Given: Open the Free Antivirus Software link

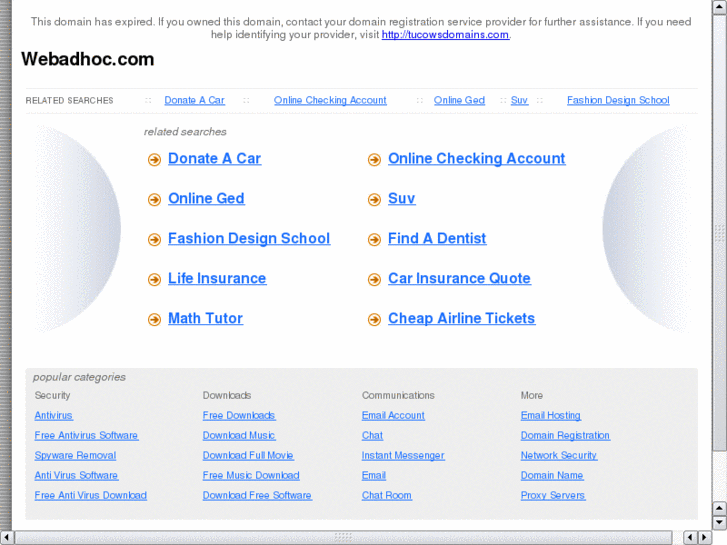Looking at the screenshot, I should pyautogui.click(x=86, y=436).
